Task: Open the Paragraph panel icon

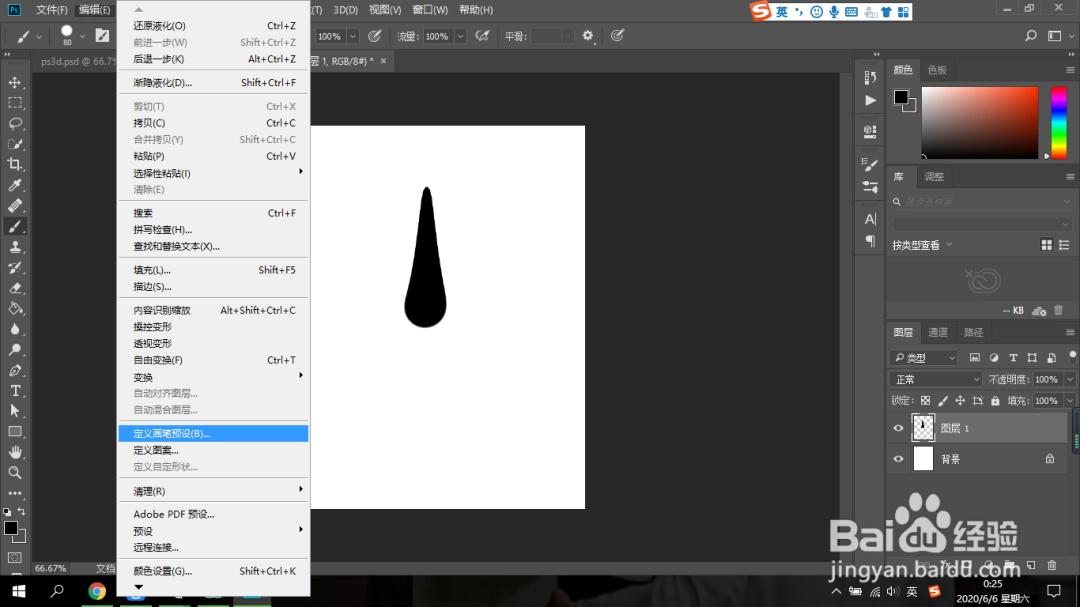Action: point(870,240)
